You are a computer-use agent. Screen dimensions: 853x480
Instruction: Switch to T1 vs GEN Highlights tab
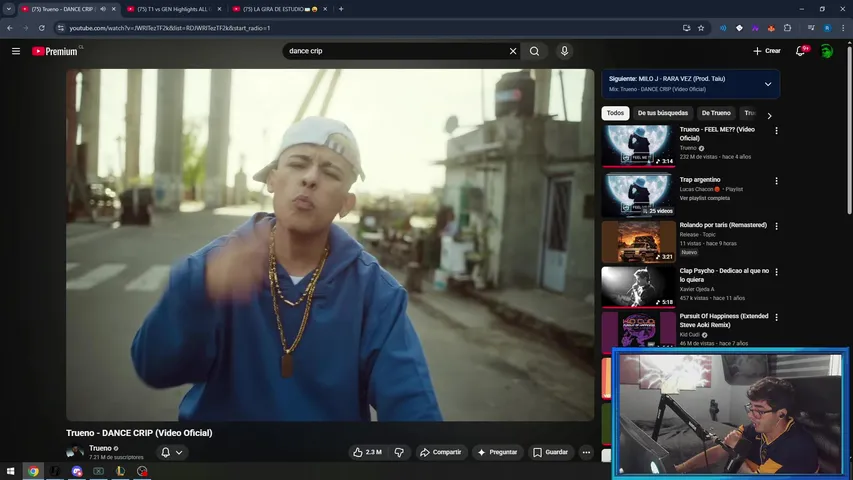171,9
